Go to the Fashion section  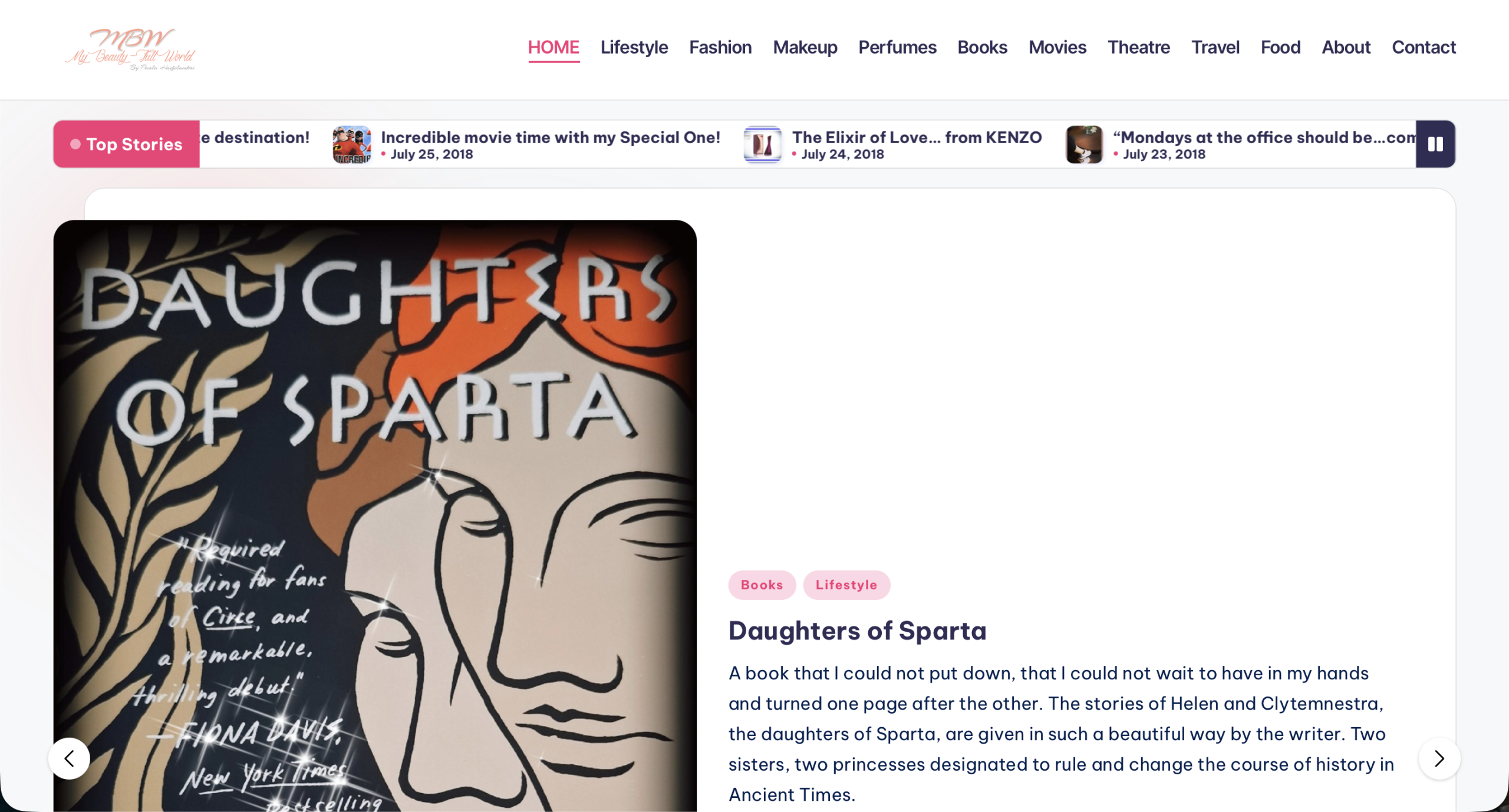pyautogui.click(x=720, y=47)
